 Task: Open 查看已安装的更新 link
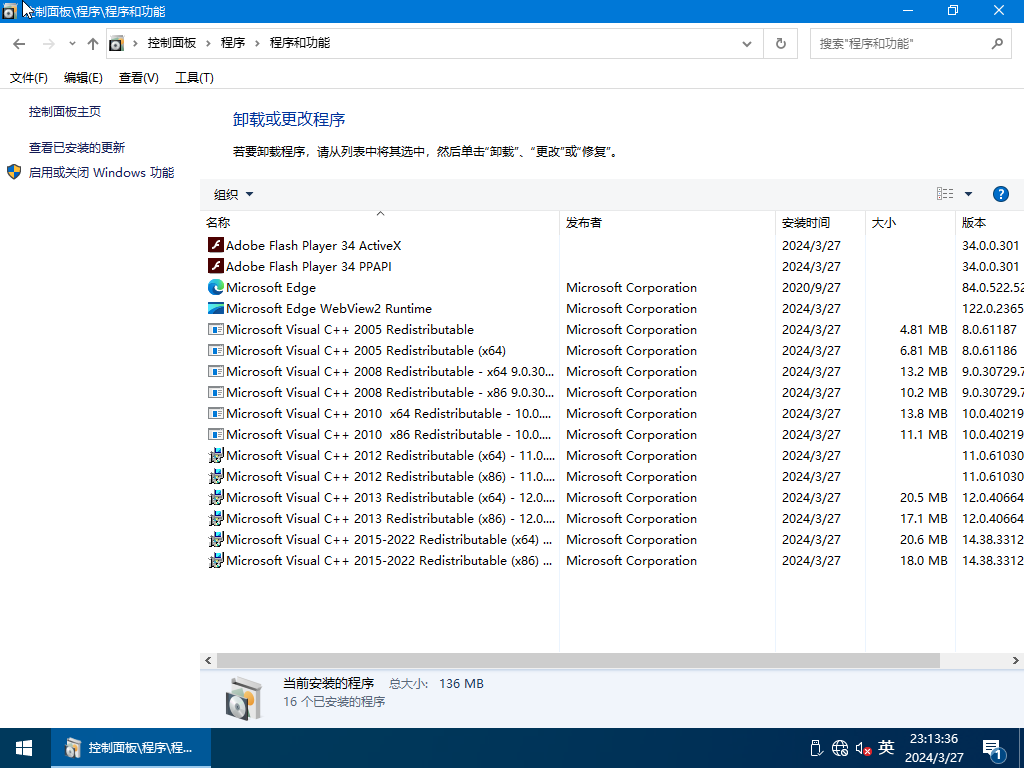tap(76, 148)
